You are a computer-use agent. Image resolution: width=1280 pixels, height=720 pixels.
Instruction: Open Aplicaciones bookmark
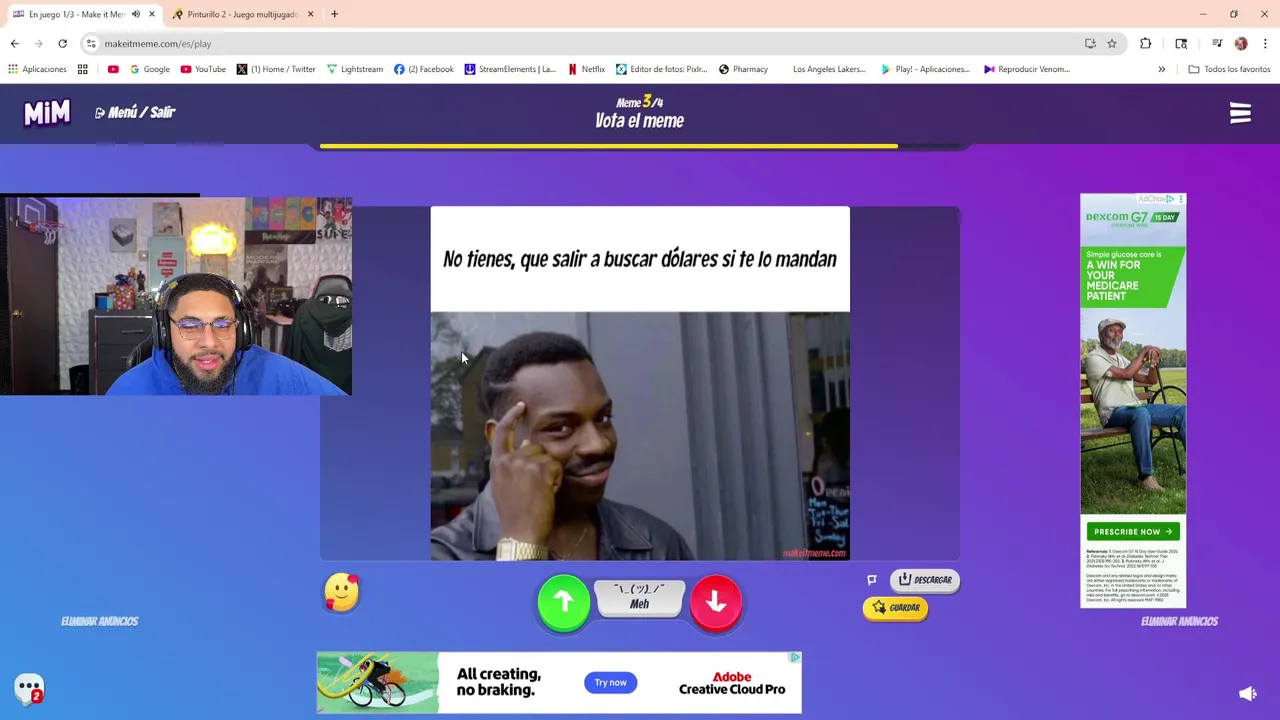pos(37,69)
